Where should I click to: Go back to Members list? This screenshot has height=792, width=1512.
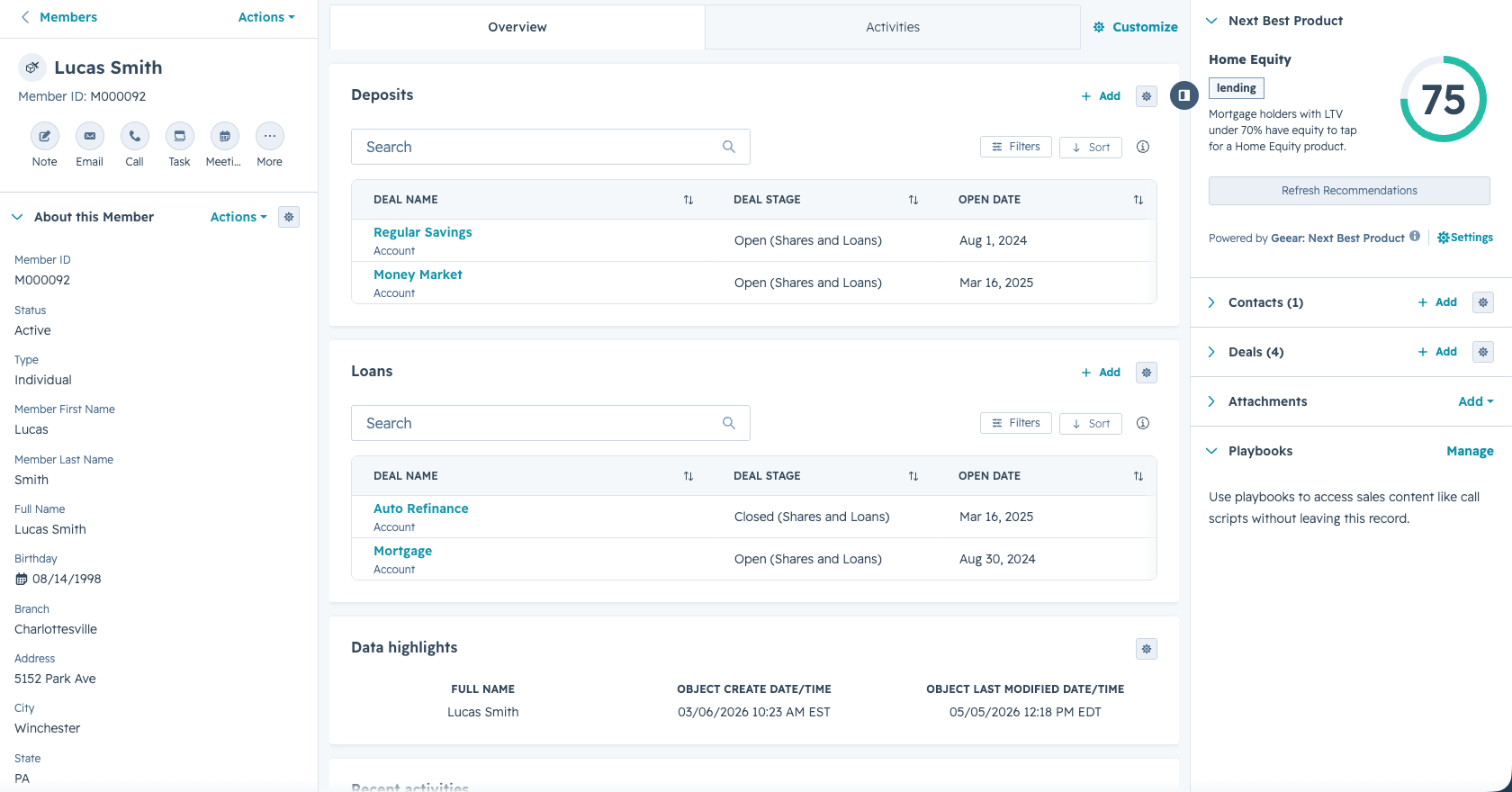click(59, 17)
